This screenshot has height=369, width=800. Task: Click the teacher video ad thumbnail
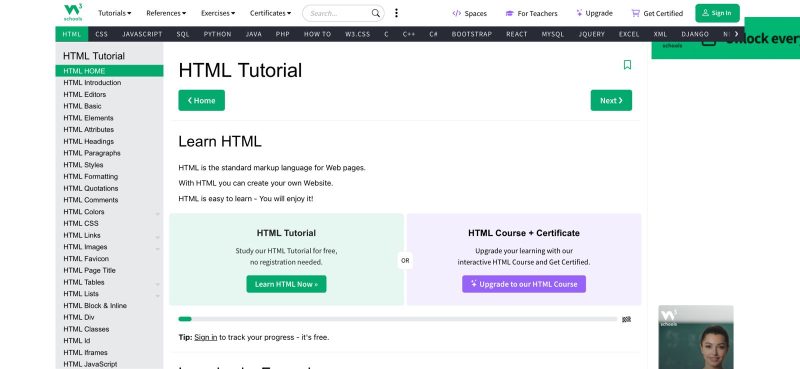point(696,337)
